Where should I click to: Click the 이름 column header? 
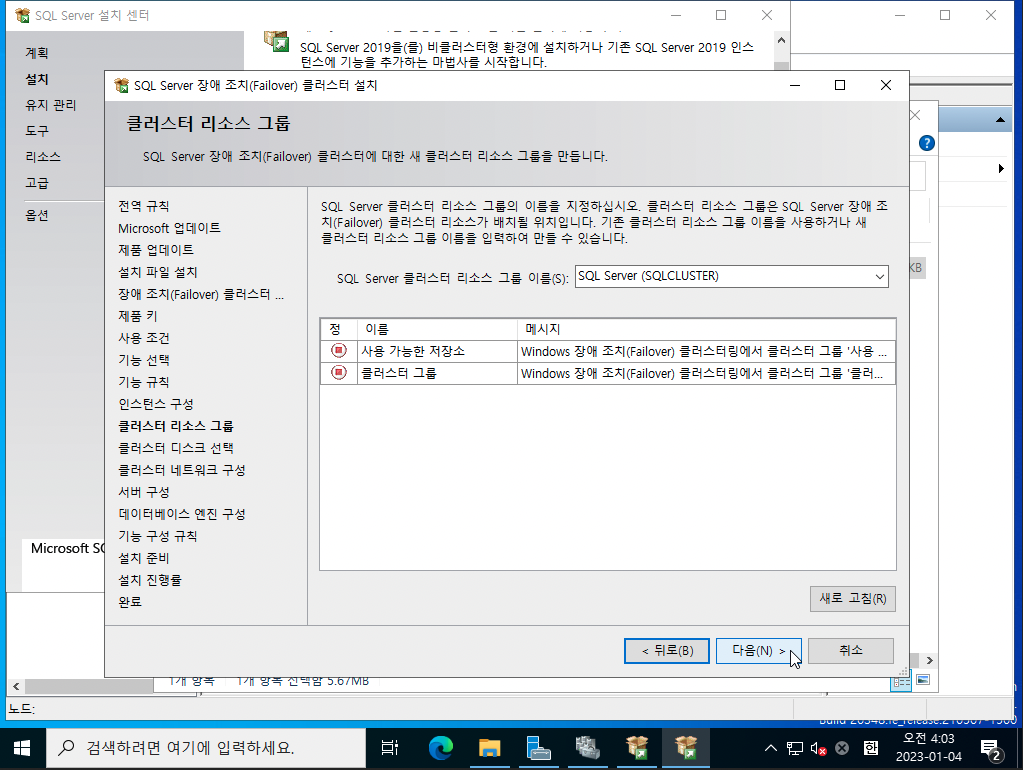coord(437,330)
